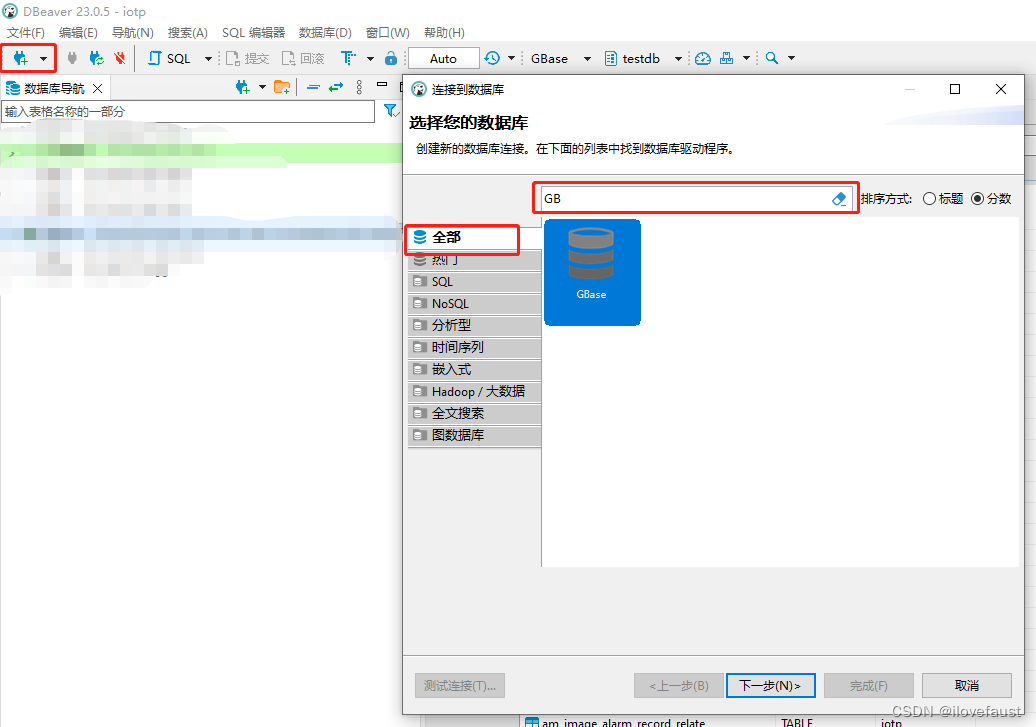The width and height of the screenshot is (1036, 727).
Task: Expand the transaction log dropdown arrow
Action: click(x=511, y=58)
